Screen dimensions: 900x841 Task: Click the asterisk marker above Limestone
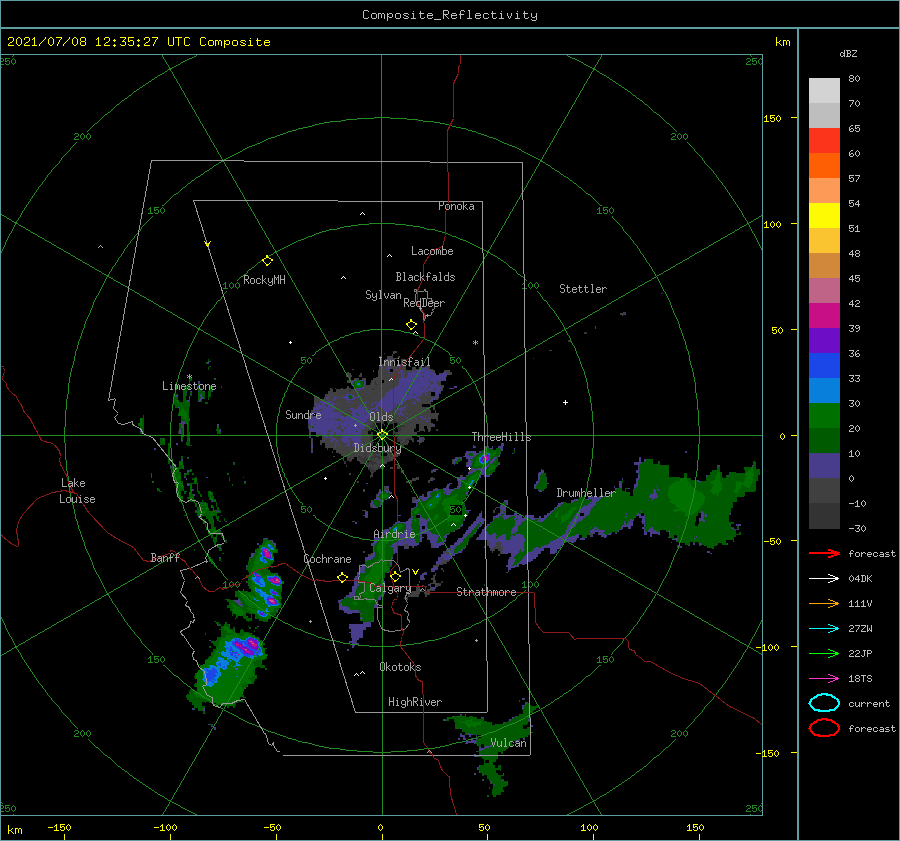point(189,377)
